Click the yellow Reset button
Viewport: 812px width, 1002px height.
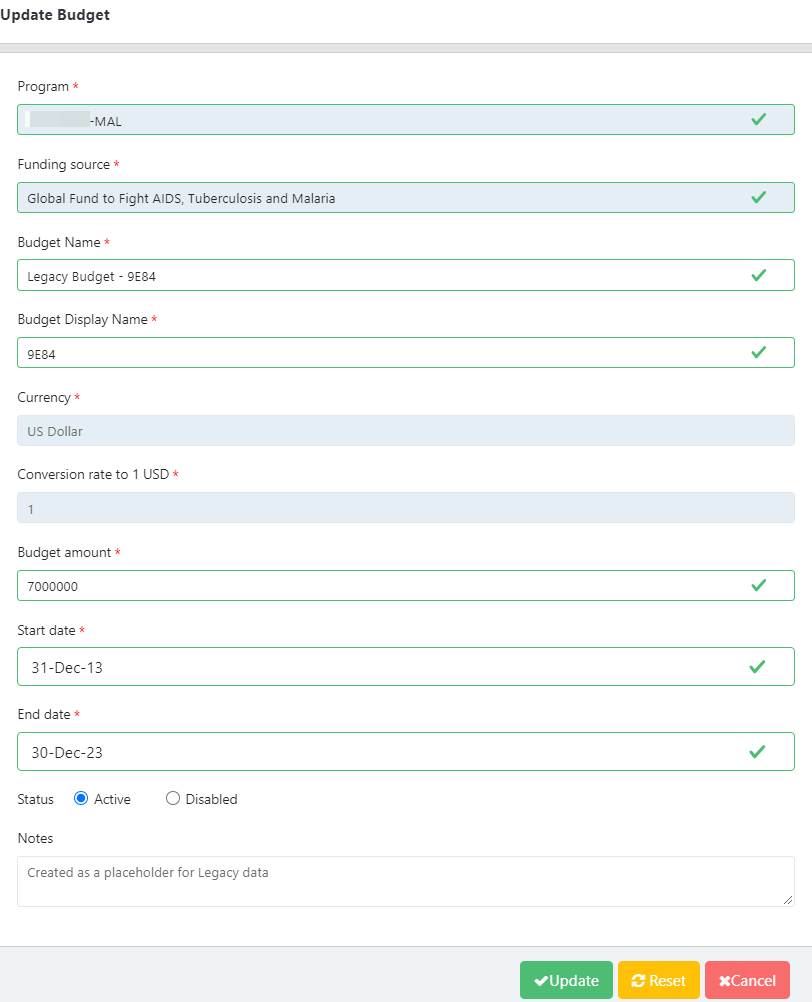pos(659,980)
